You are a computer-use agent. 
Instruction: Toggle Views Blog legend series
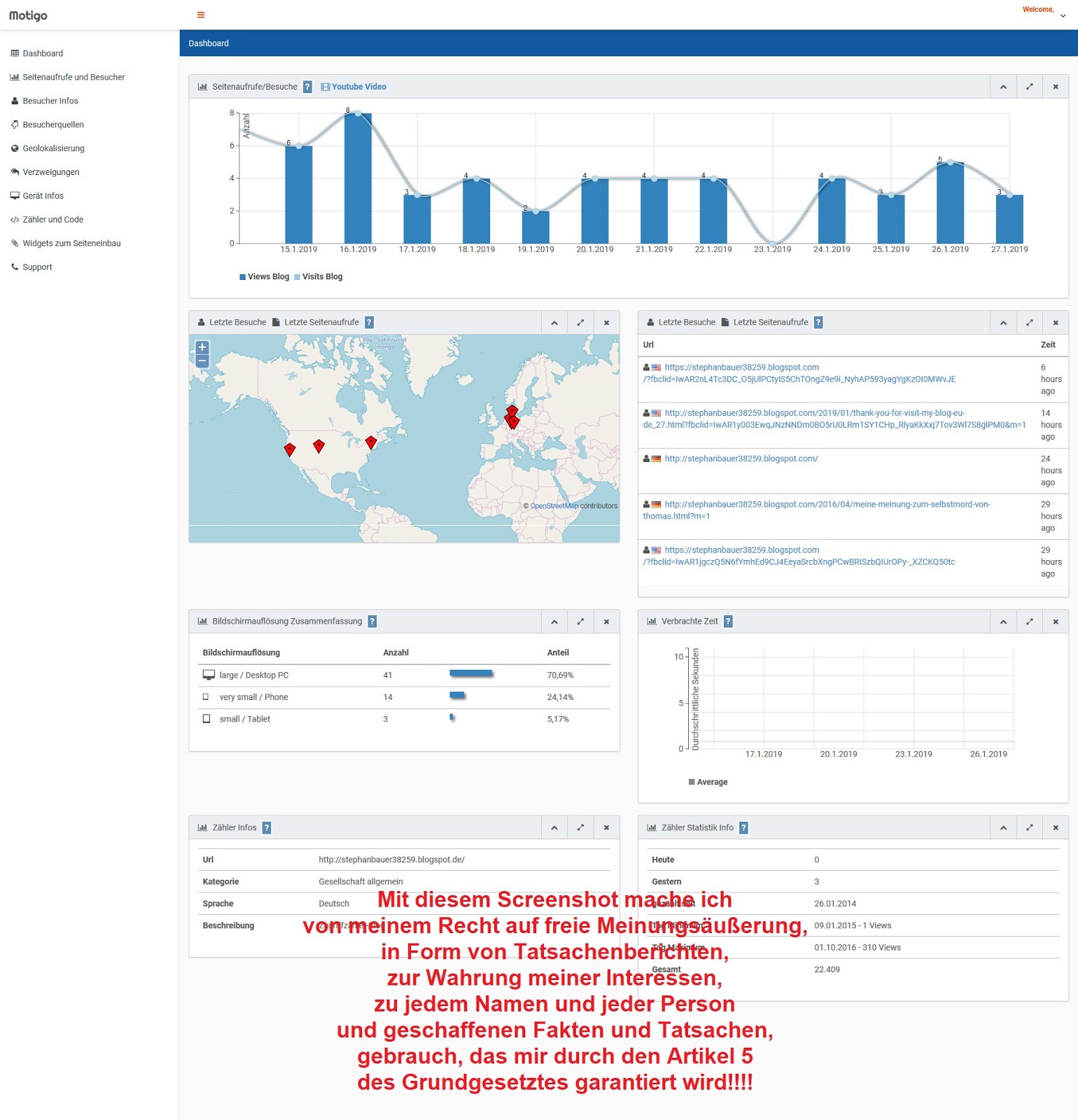[265, 276]
